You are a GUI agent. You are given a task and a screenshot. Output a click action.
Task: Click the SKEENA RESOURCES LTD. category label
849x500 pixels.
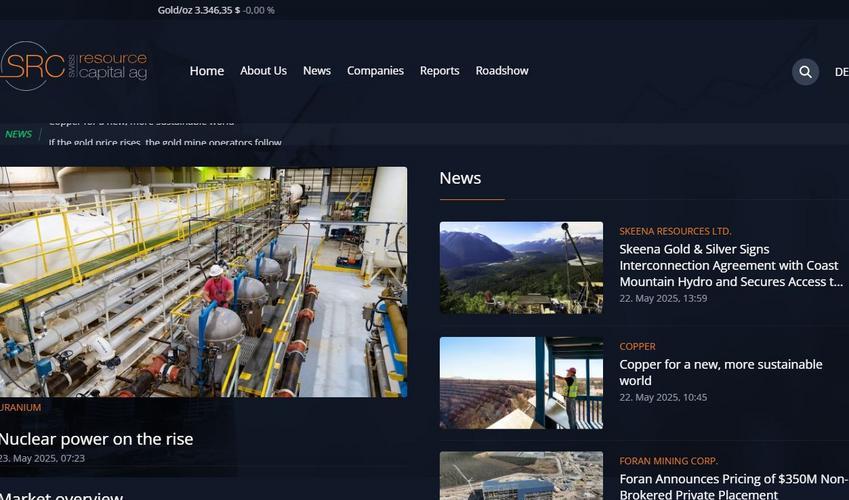[x=675, y=231]
